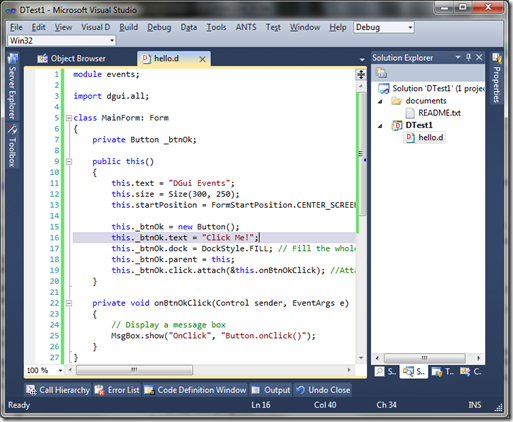Select README.txt in Solution Explorer
The width and height of the screenshot is (513, 422).
point(439,113)
